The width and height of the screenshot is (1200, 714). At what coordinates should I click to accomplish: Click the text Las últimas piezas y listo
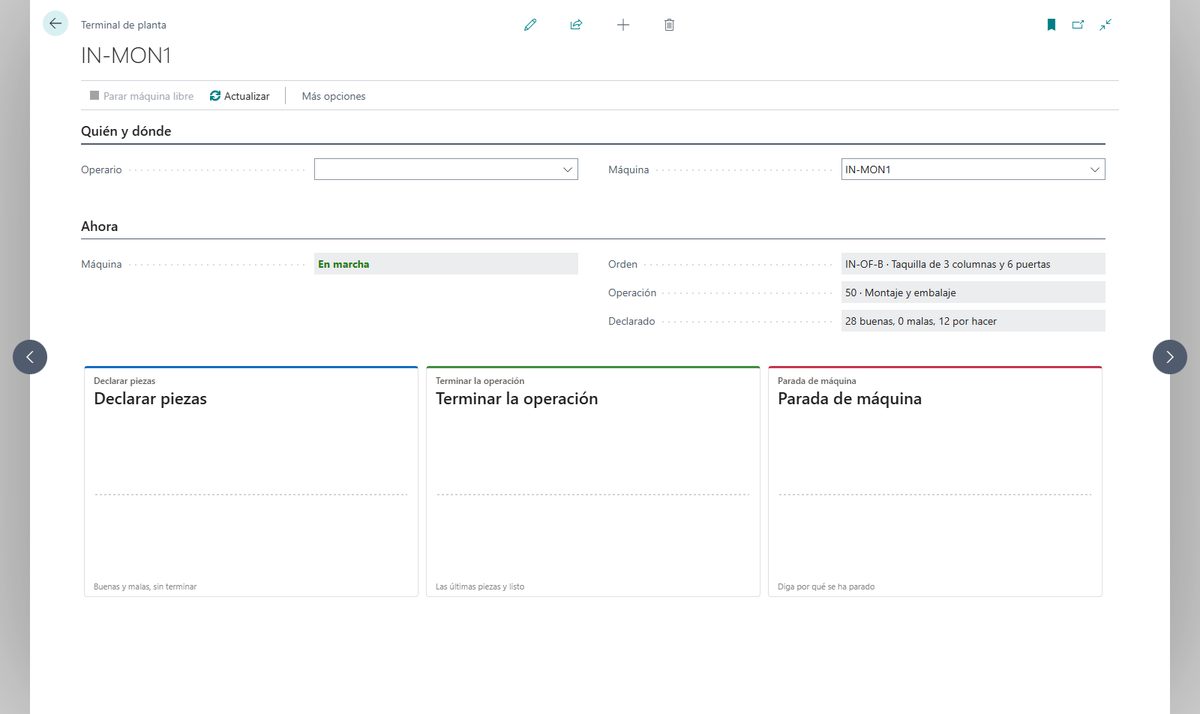(x=480, y=586)
